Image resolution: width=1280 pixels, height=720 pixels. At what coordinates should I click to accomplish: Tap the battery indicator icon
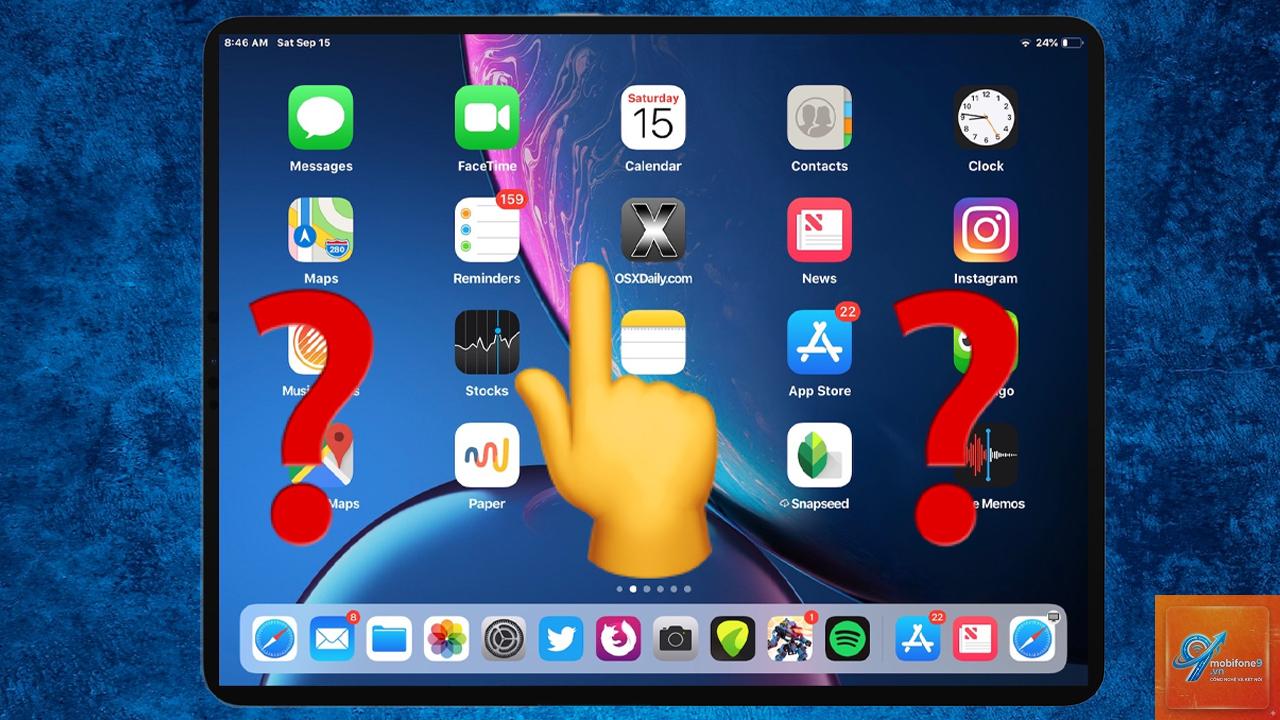[x=1072, y=43]
